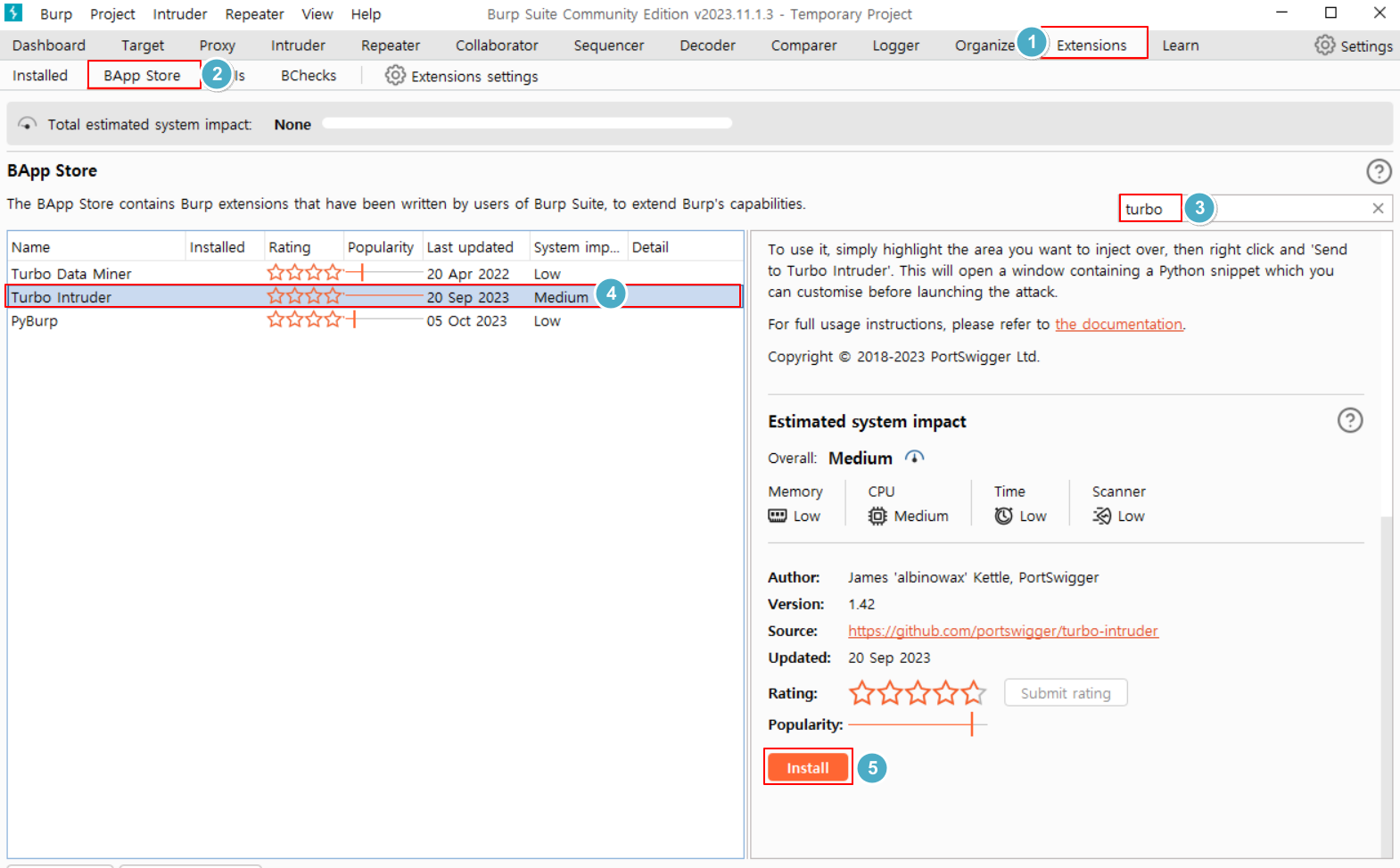Screen dimensions: 1400x868
Task: Click the total system impact gauge icon
Action: [28, 124]
